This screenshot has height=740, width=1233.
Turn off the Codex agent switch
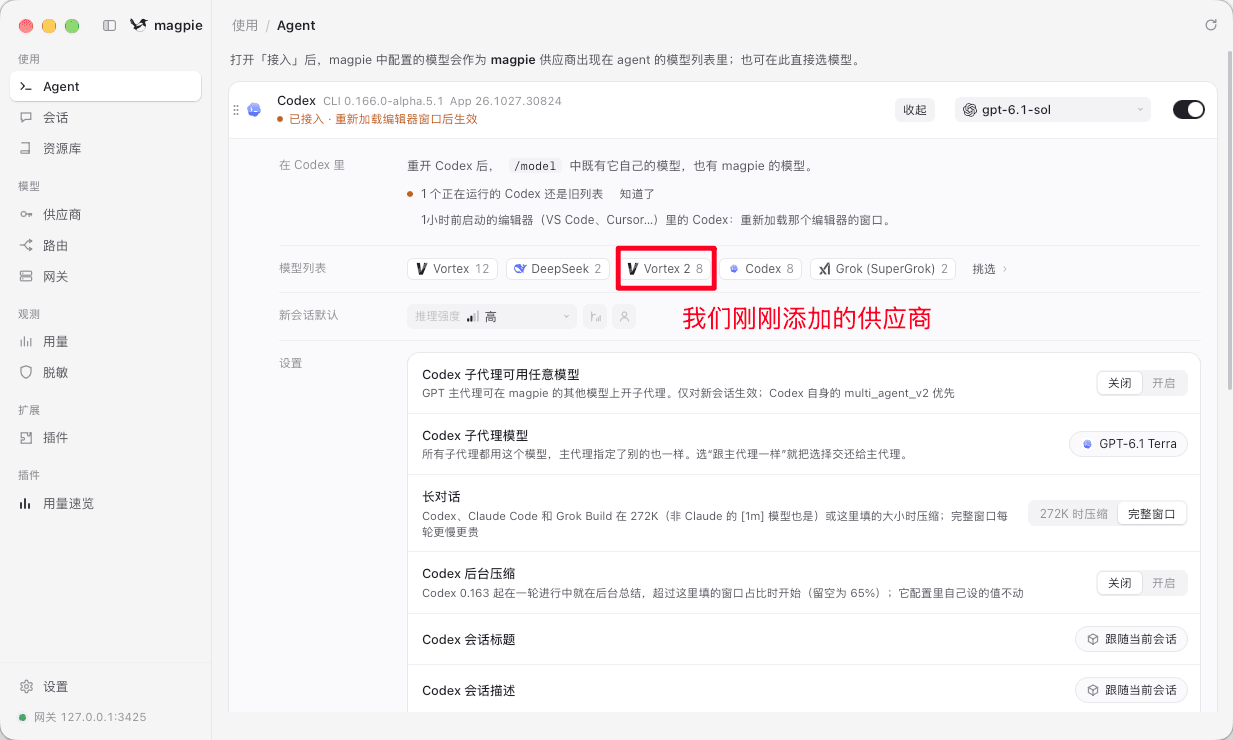coord(1189,110)
